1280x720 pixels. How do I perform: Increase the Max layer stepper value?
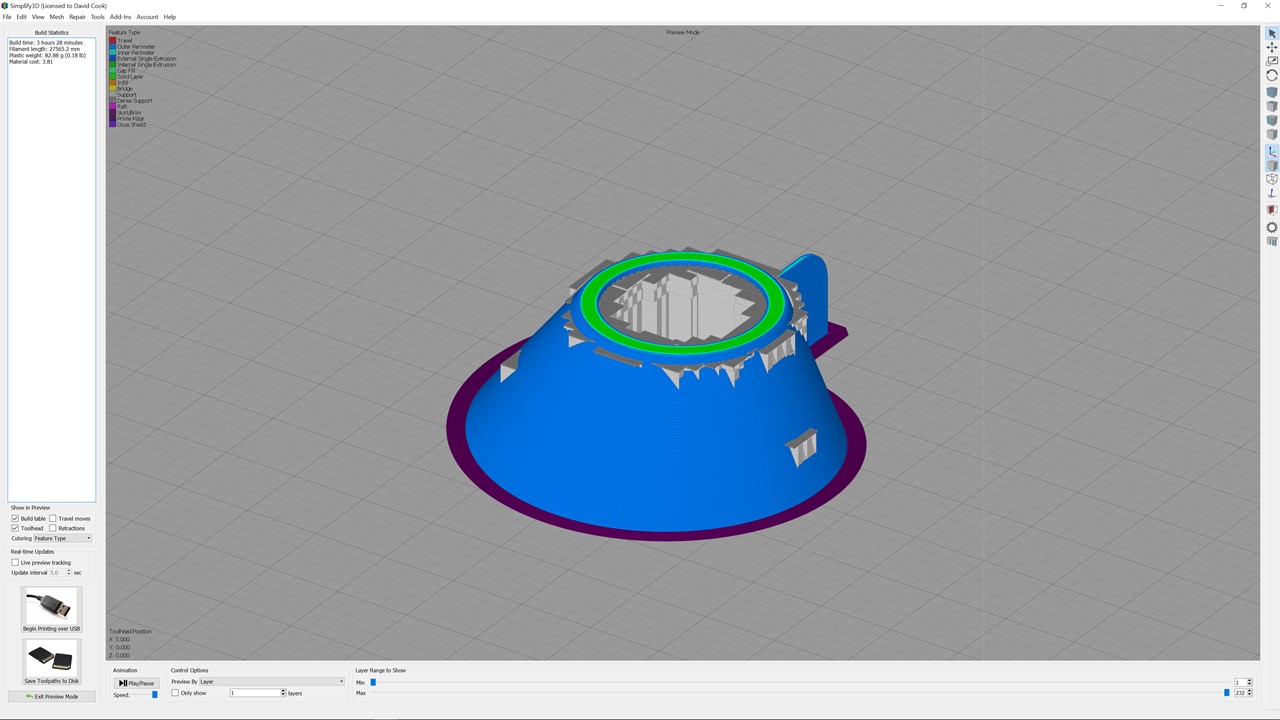click(1249, 691)
